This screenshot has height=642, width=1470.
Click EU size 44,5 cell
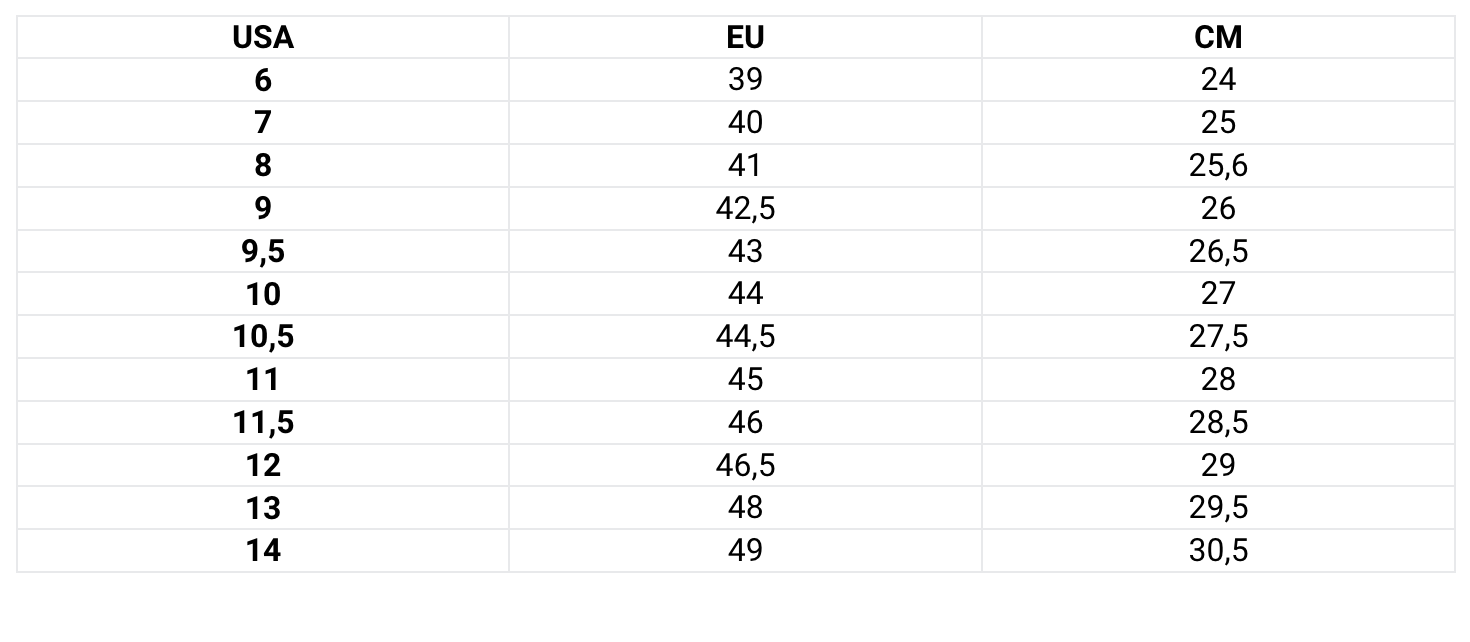745,337
